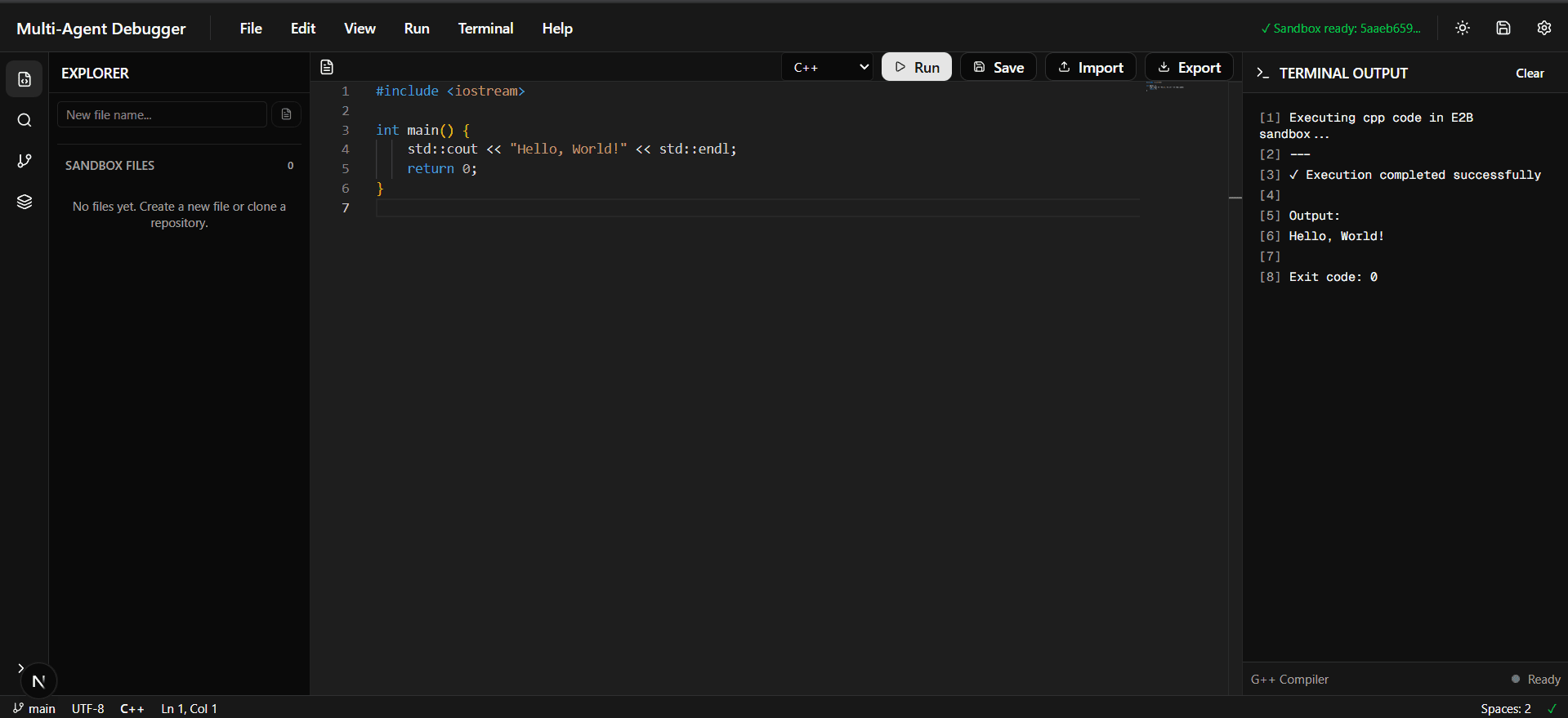Image resolution: width=1568 pixels, height=718 pixels.
Task: Click line number 7 in gutter
Action: (x=346, y=207)
